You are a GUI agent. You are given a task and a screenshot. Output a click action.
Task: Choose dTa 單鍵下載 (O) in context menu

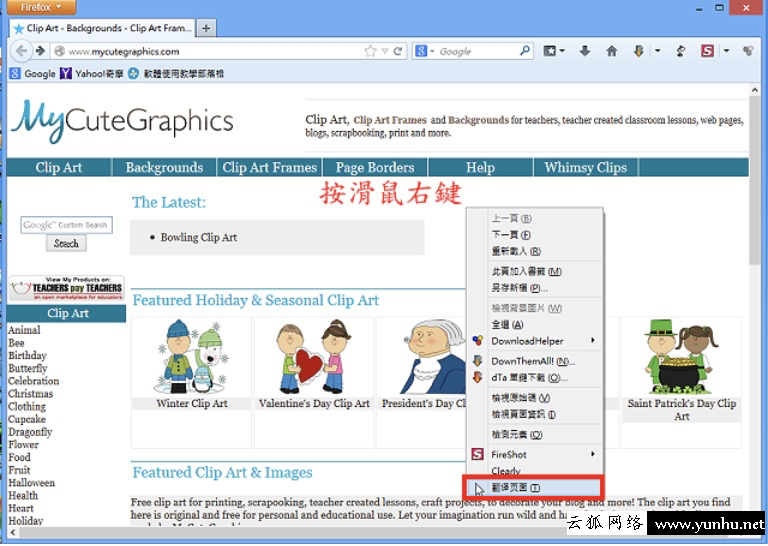pos(535,378)
